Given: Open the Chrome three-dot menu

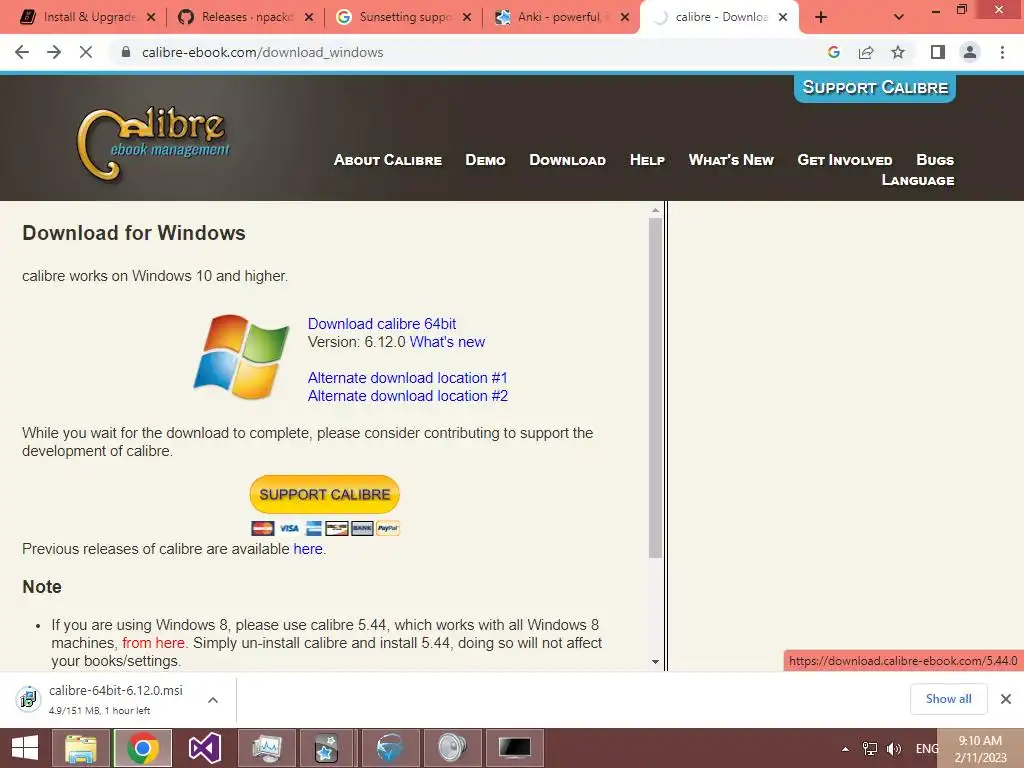Looking at the screenshot, I should tap(1002, 52).
